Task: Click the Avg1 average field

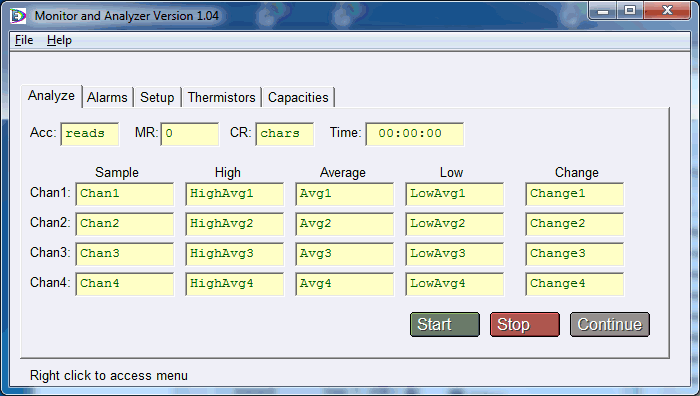Action: pos(344,194)
